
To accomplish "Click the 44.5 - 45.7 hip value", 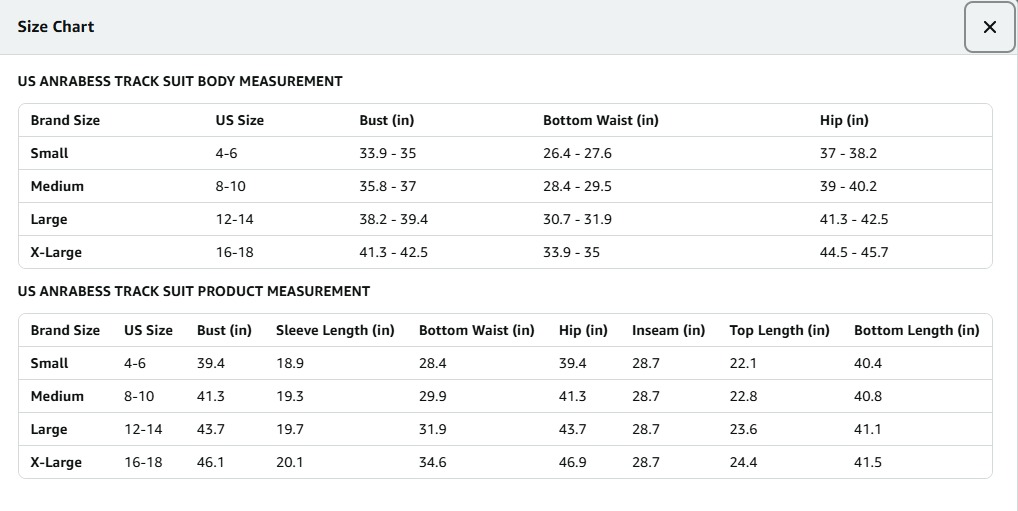I will tap(853, 252).
